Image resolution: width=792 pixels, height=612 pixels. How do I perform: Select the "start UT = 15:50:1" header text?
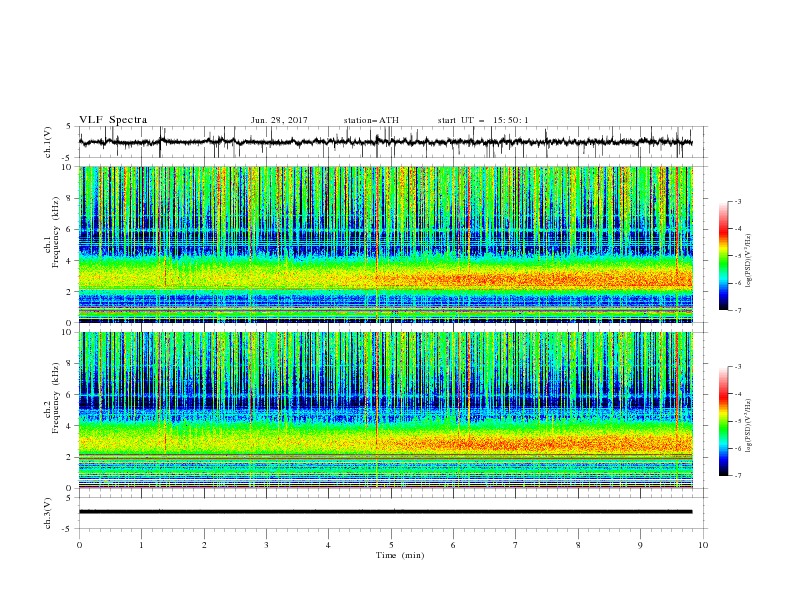(483, 120)
